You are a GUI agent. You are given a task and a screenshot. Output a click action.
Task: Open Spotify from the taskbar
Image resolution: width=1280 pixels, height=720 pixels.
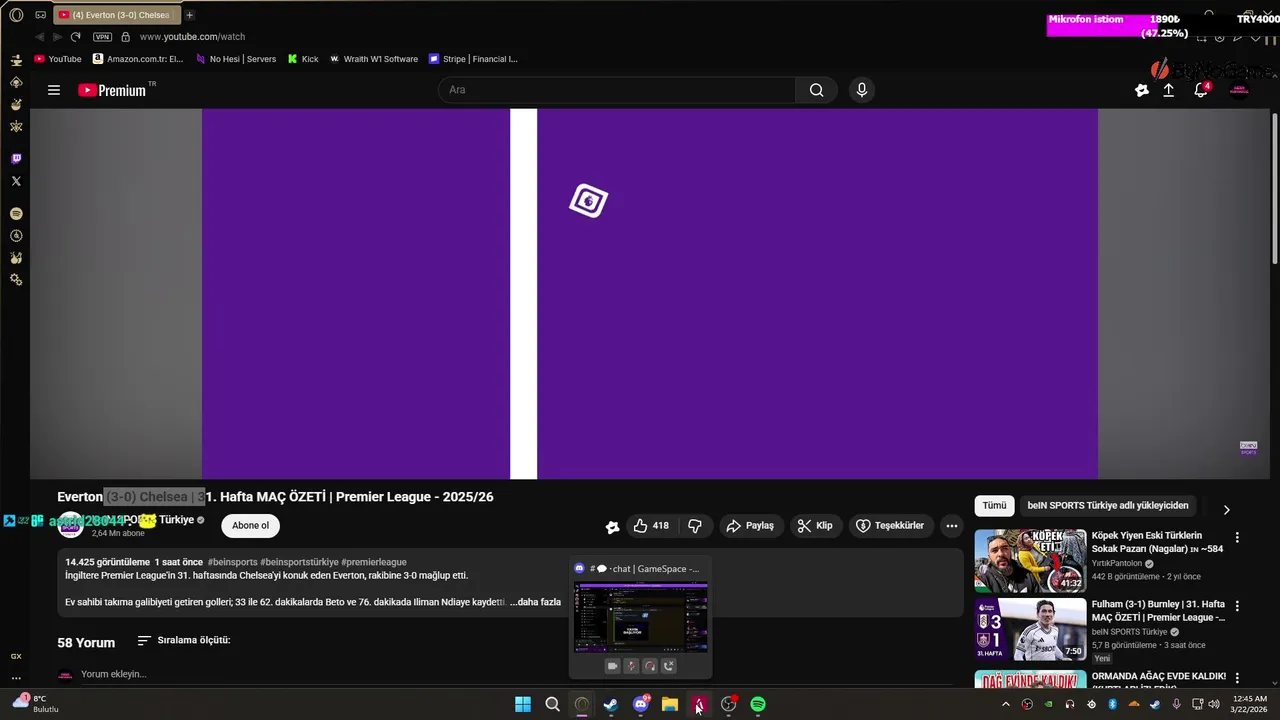pos(758,705)
